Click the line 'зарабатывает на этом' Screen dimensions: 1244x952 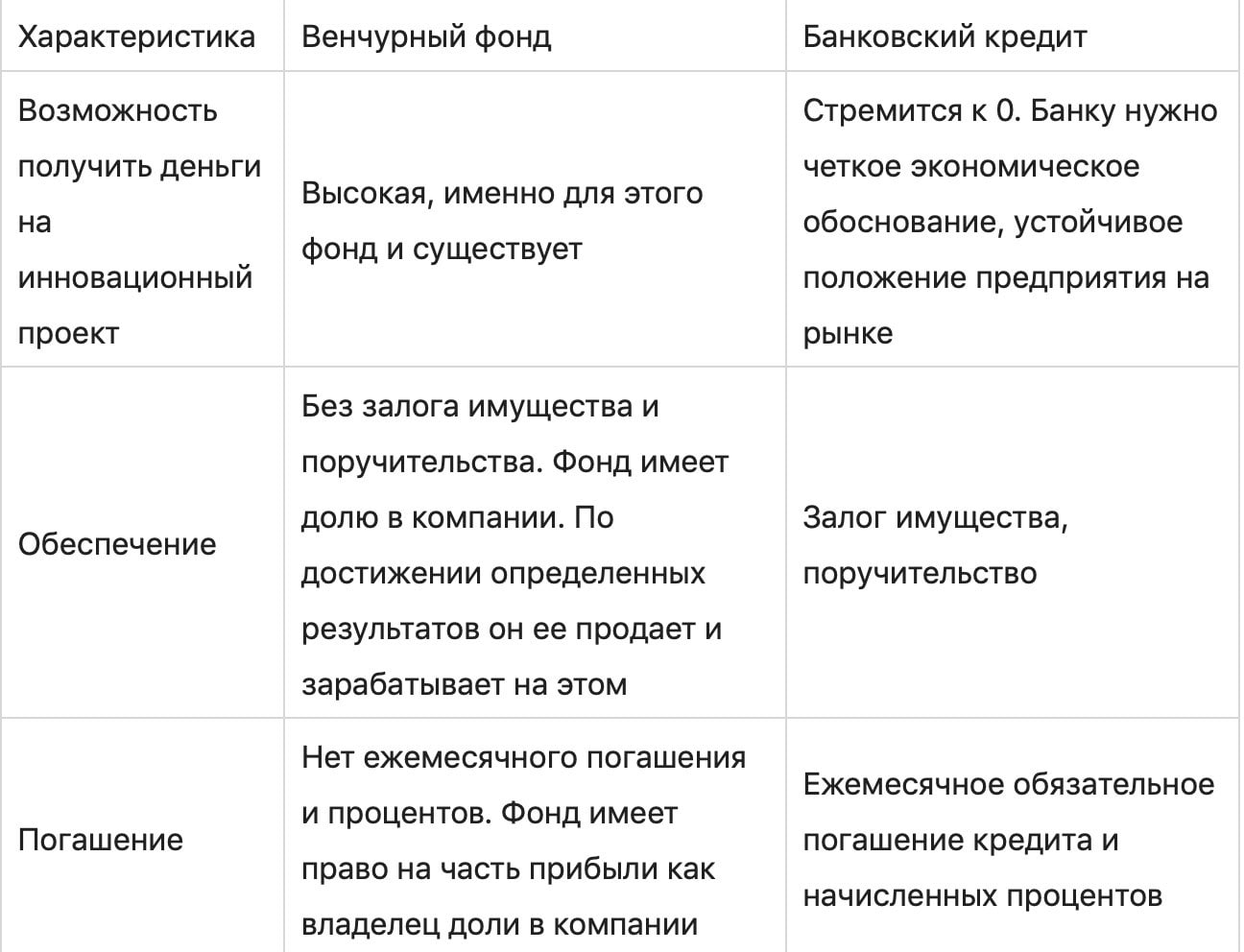click(x=464, y=684)
